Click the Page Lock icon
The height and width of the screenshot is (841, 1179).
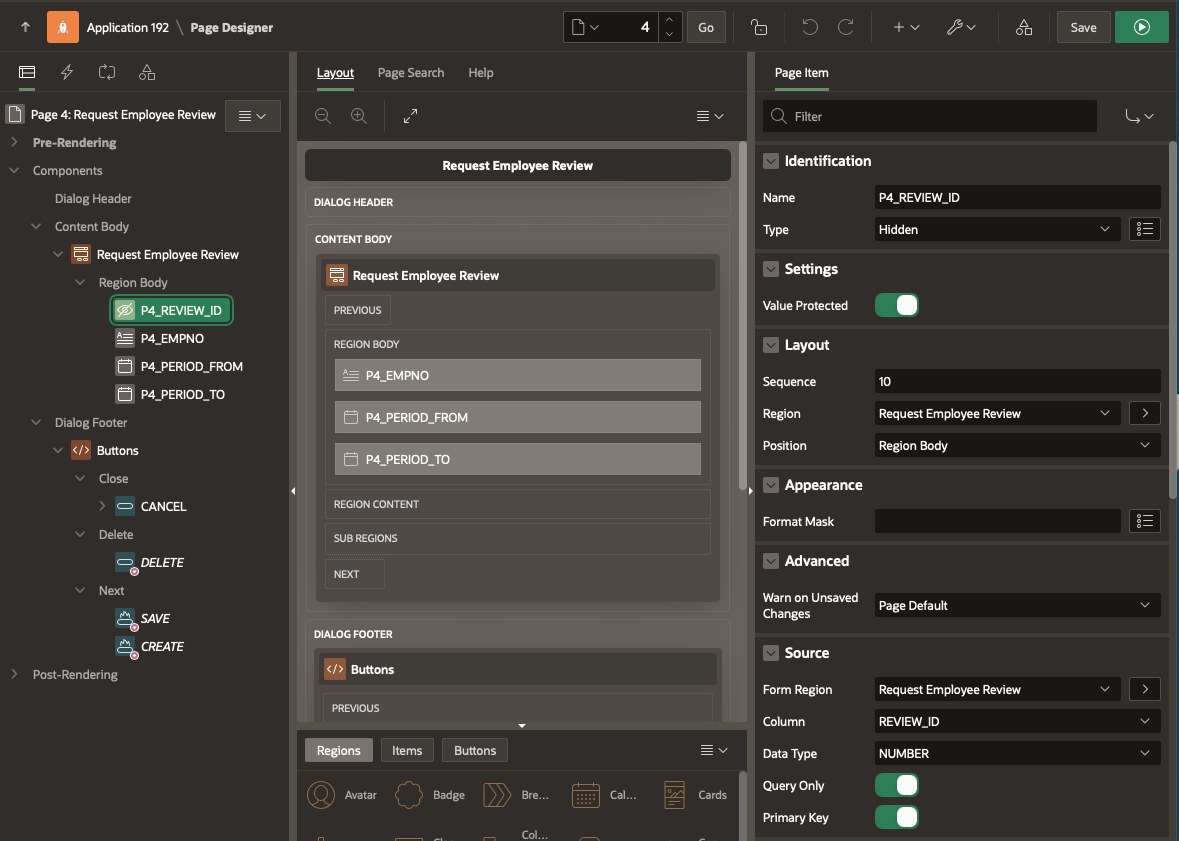[759, 27]
